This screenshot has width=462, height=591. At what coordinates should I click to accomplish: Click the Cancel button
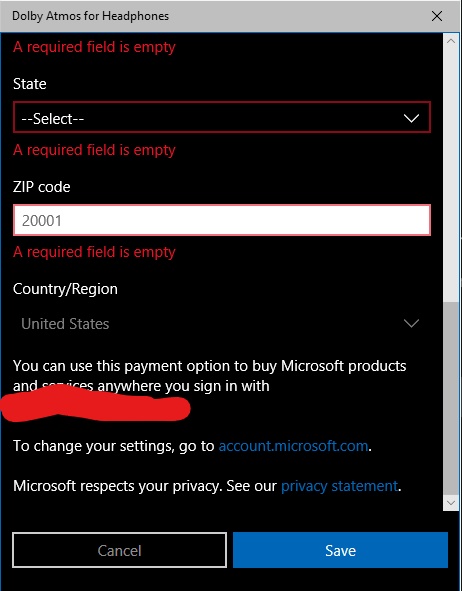(x=119, y=550)
